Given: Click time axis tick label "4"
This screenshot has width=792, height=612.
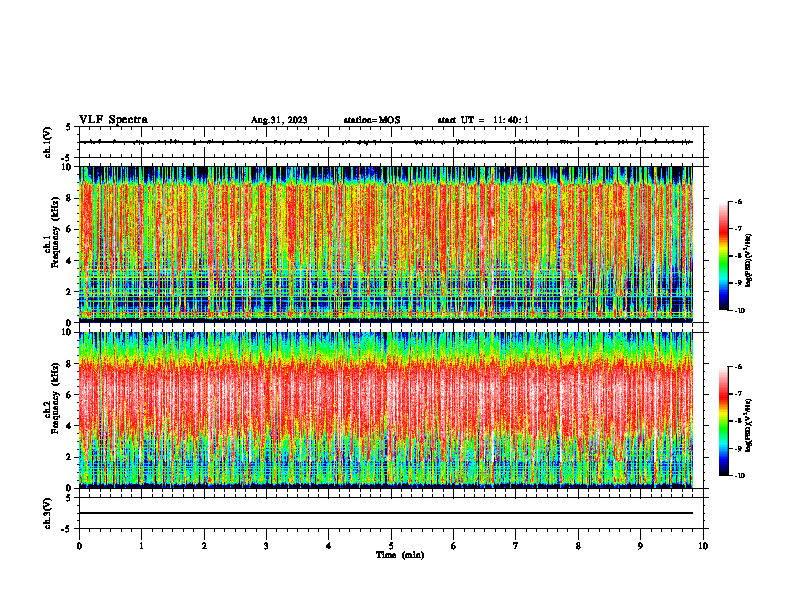Looking at the screenshot, I should tap(329, 546).
